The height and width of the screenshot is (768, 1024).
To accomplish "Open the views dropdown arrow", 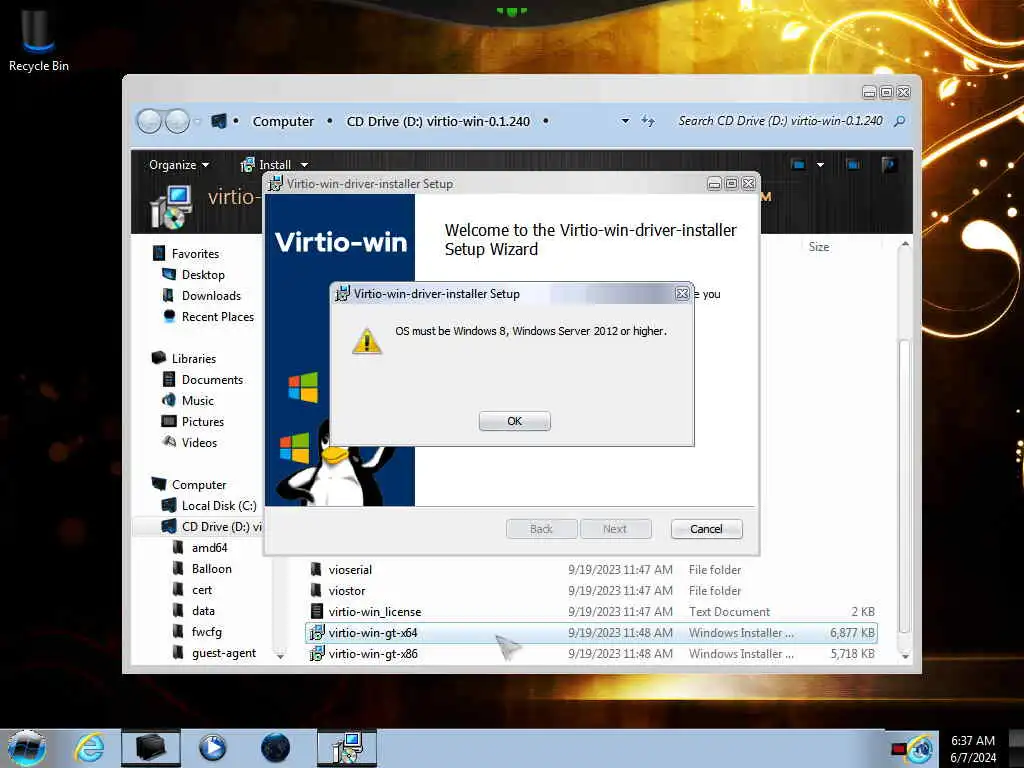I will coord(820,165).
